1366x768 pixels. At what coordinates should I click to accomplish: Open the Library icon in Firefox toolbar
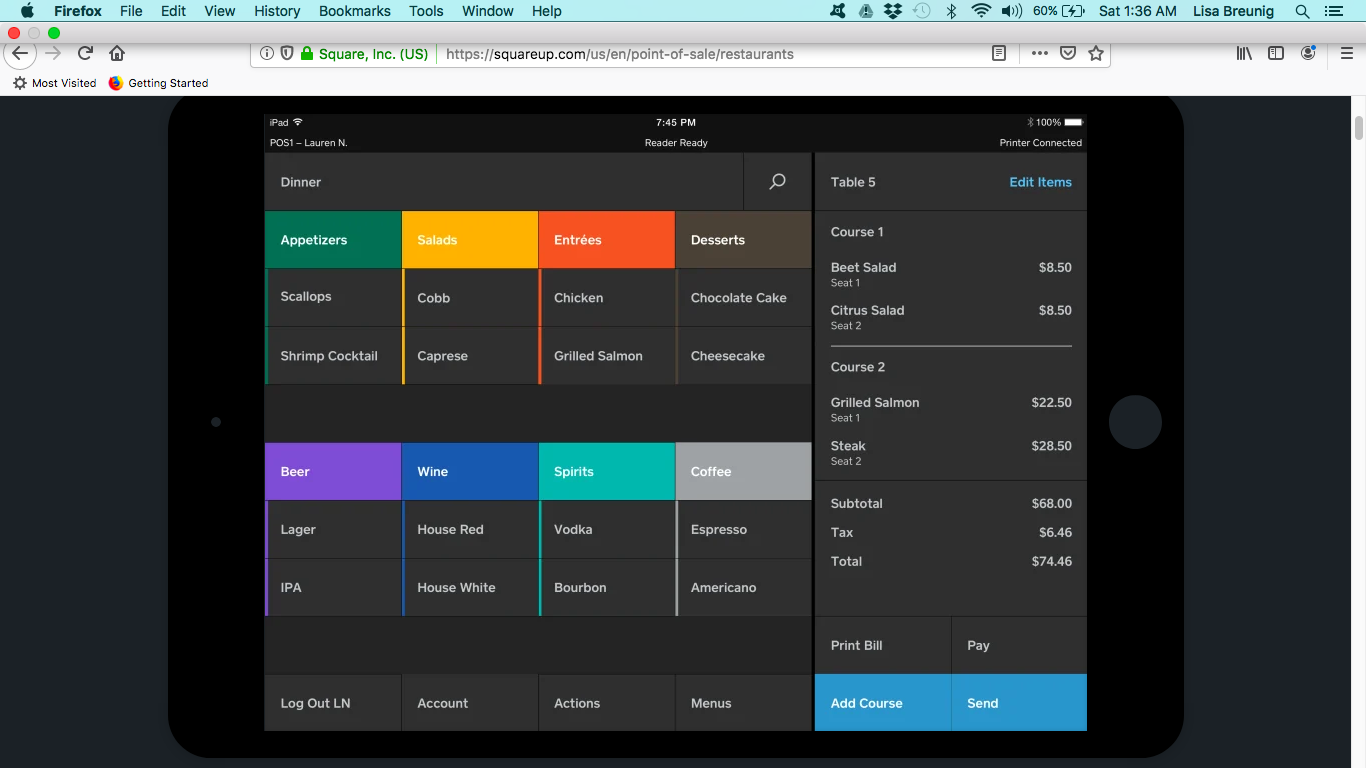[1244, 54]
